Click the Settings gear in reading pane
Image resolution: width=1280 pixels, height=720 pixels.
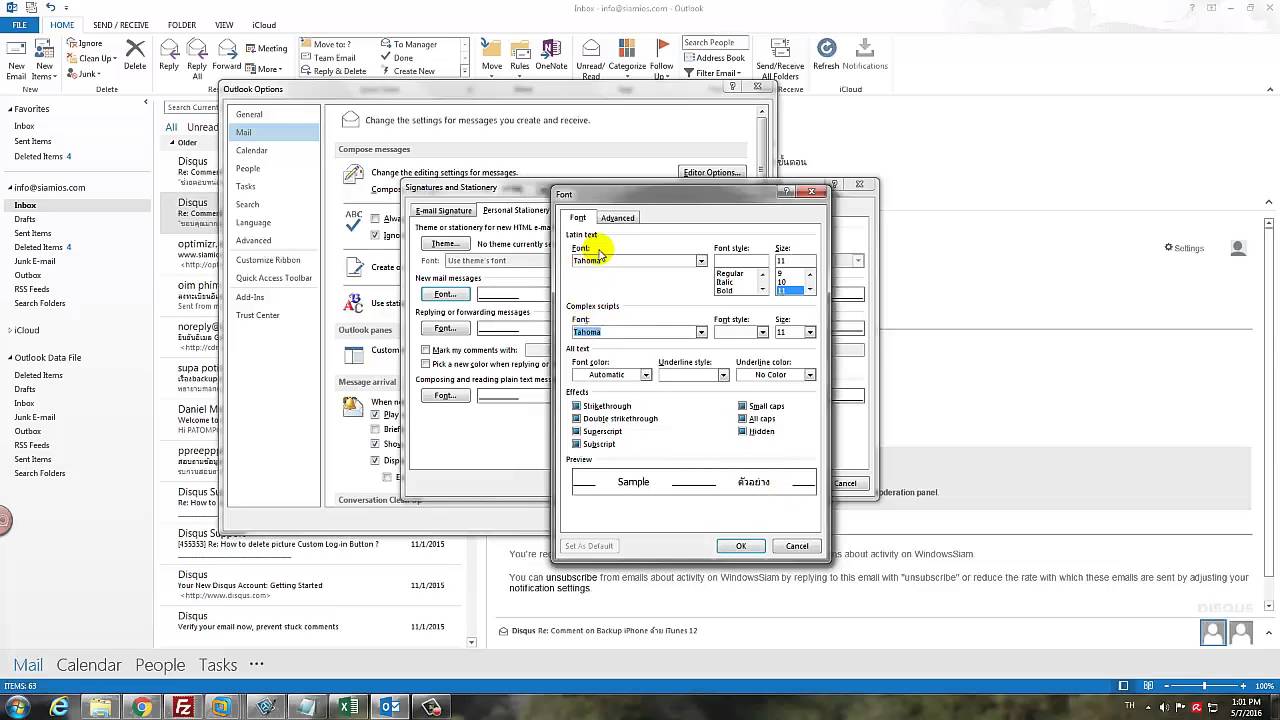[1169, 248]
